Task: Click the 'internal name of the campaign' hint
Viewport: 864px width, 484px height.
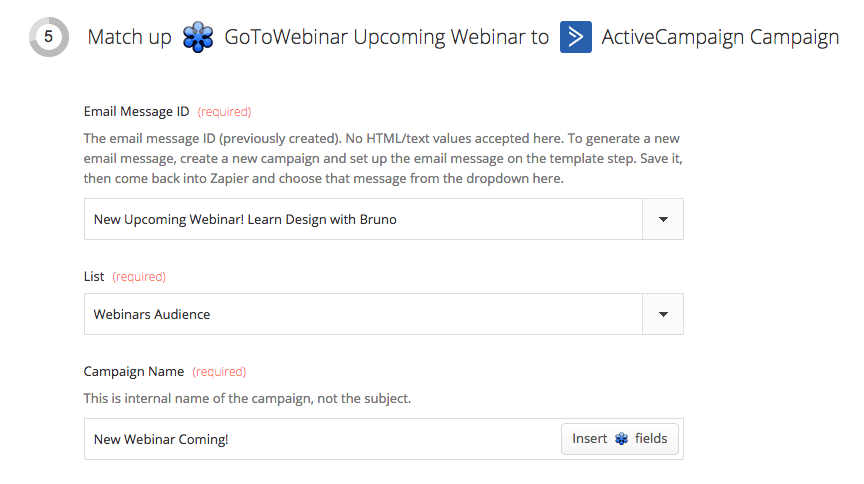Action: [x=247, y=398]
